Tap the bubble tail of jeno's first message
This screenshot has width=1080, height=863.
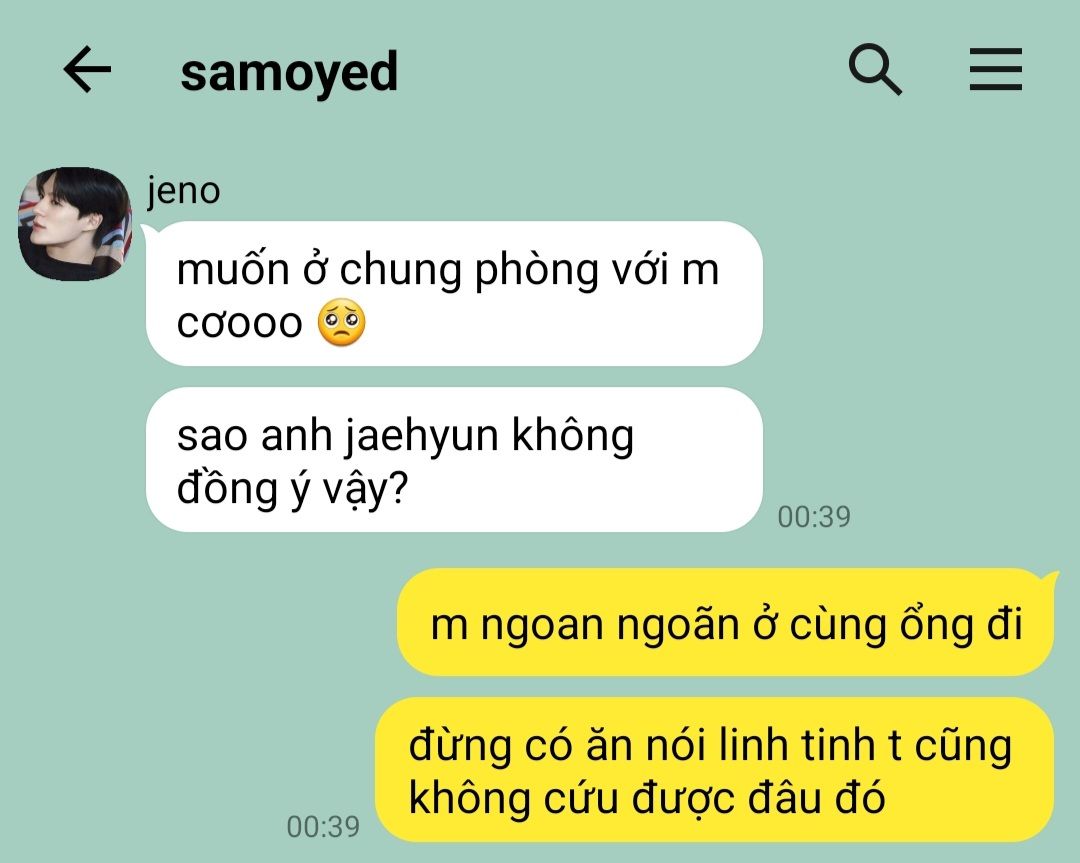(149, 231)
